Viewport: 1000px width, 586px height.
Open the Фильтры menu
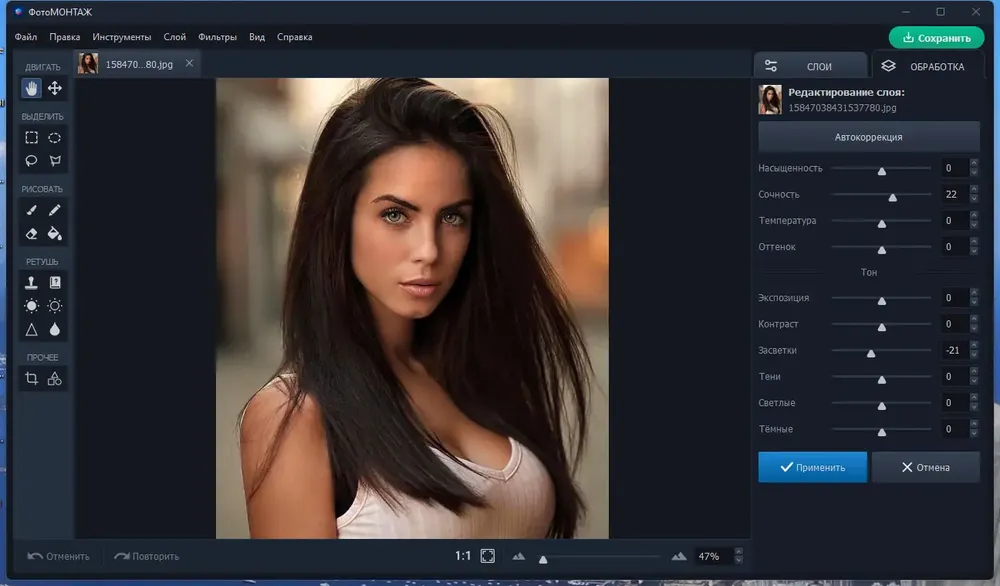[x=217, y=37]
